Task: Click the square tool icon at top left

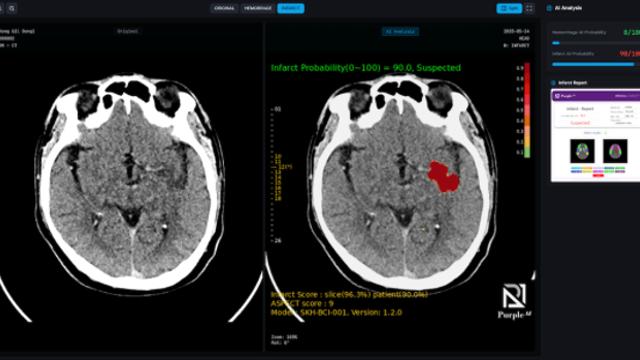Action: [11, 8]
